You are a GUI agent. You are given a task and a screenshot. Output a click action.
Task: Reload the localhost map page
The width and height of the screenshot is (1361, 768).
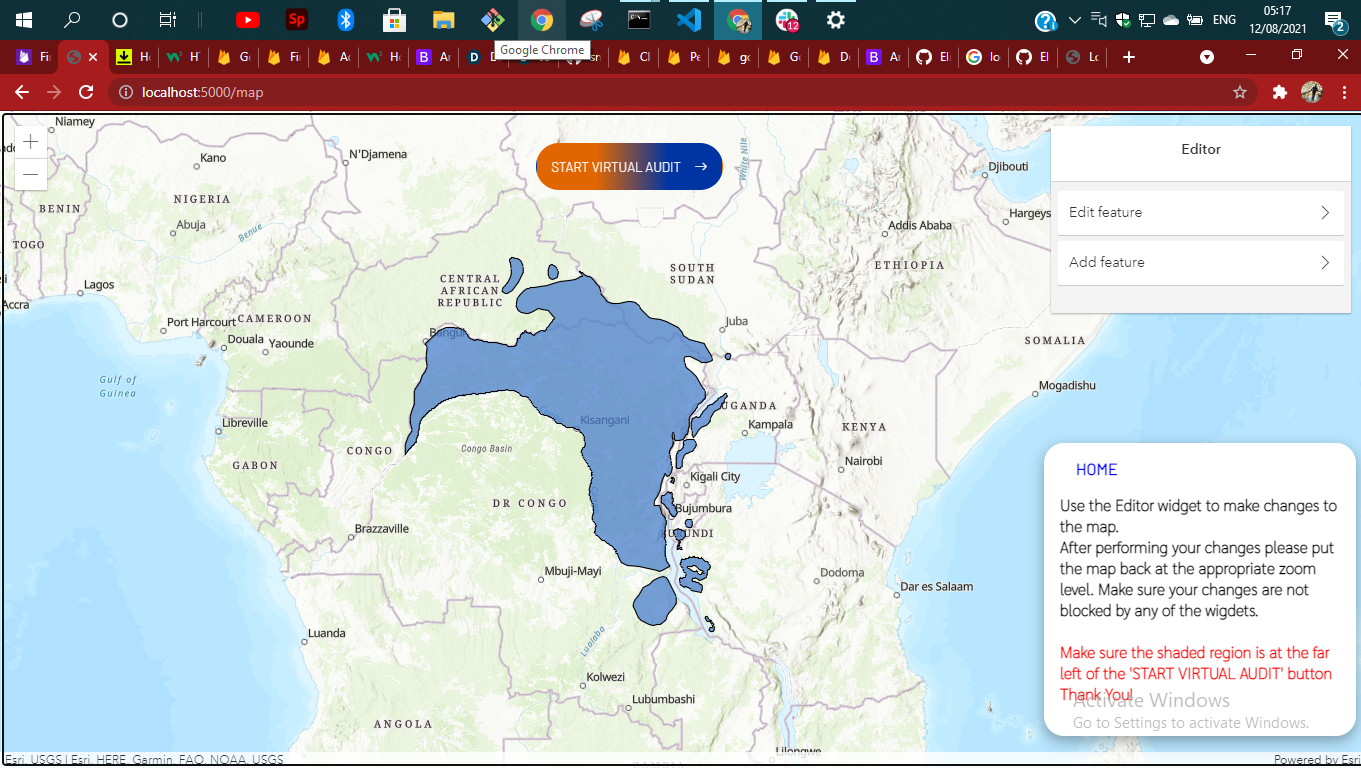87,91
